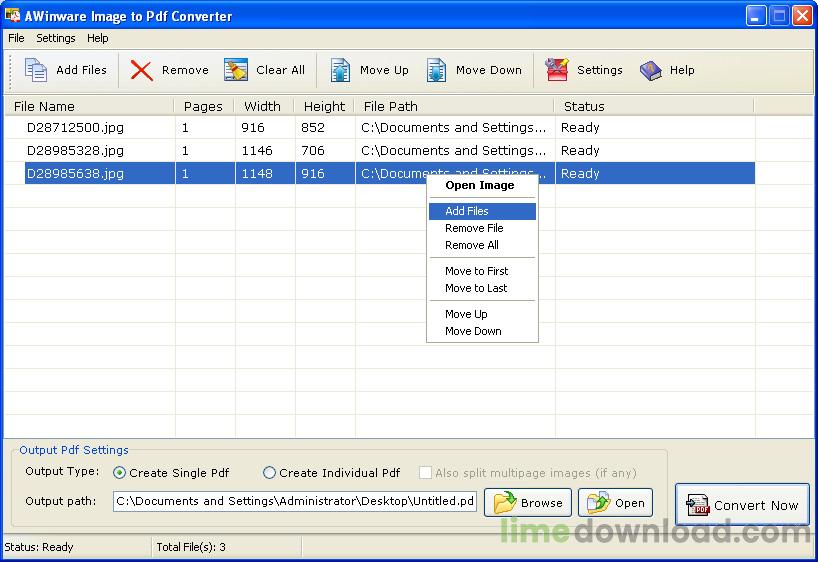
Task: Click the Add Files toolbar label
Action: coord(81,70)
